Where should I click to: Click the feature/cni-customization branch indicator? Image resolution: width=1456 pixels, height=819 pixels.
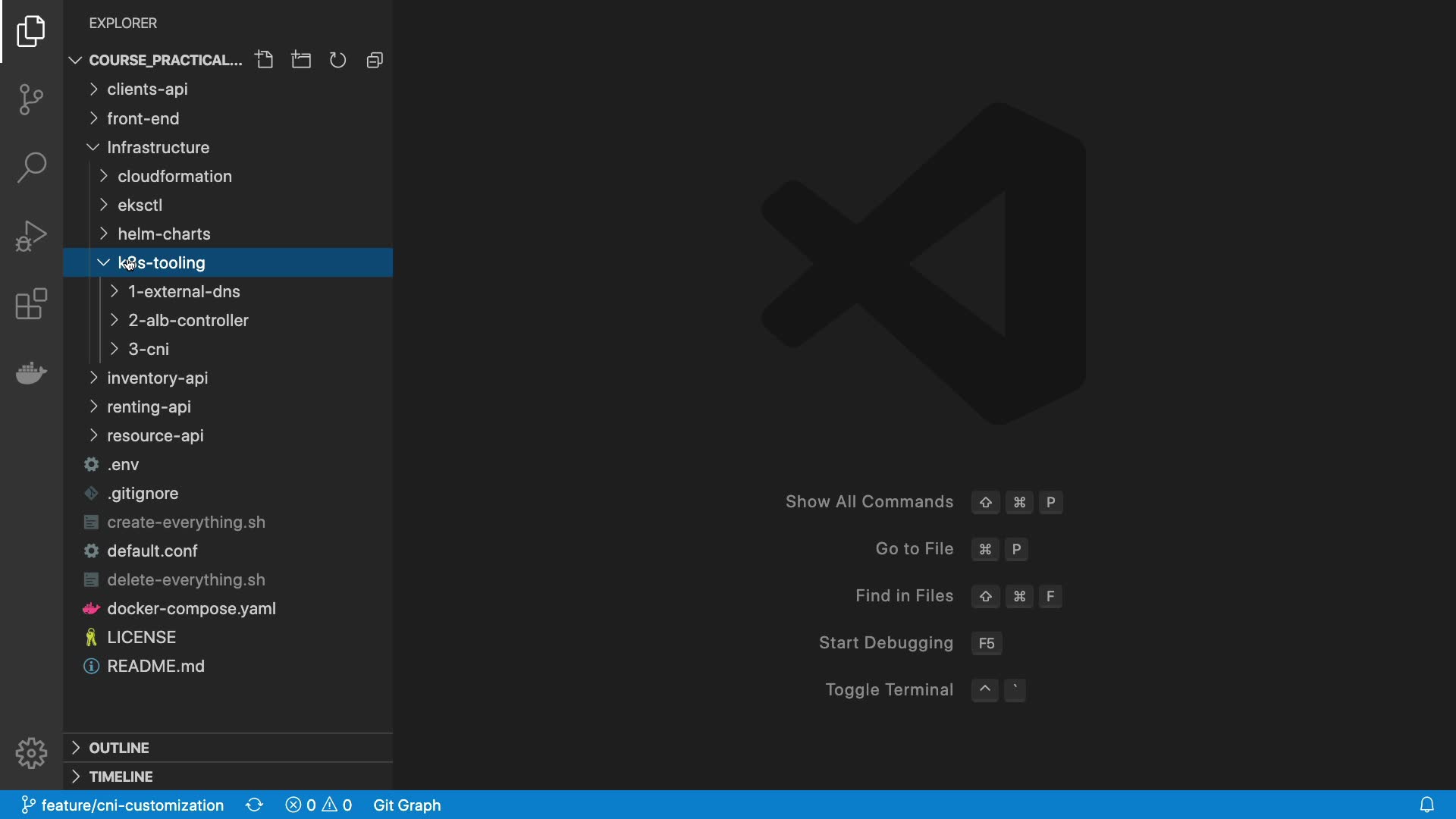pyautogui.click(x=123, y=805)
